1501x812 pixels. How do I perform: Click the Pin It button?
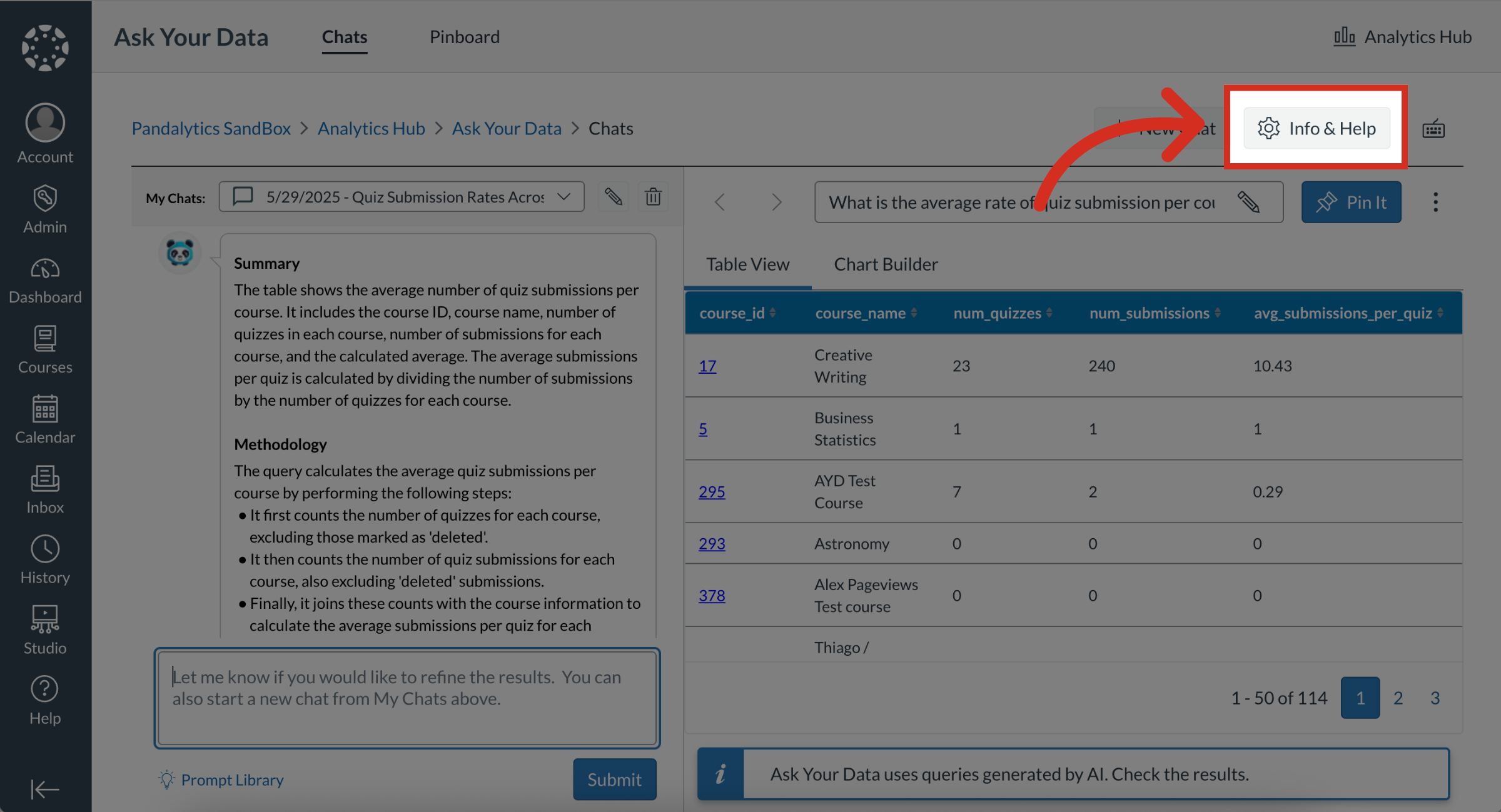point(1351,202)
